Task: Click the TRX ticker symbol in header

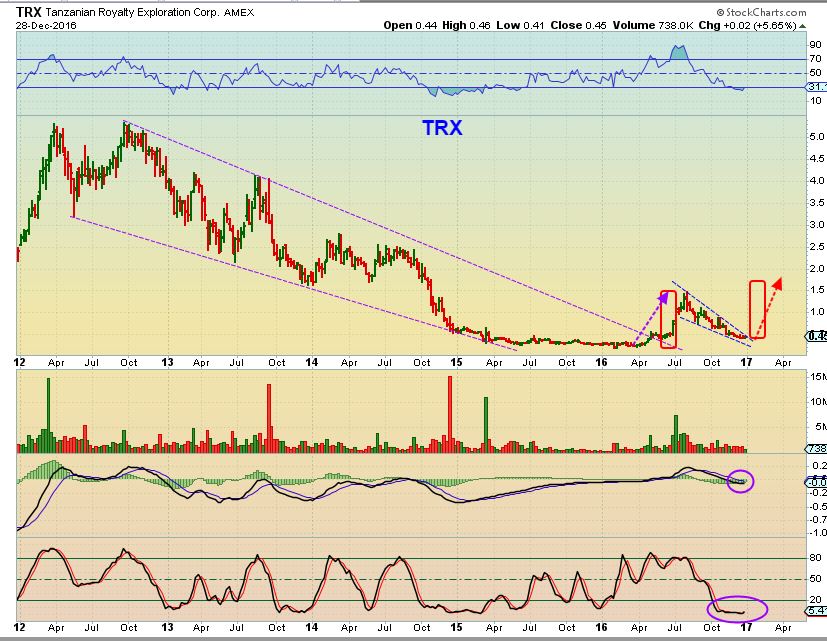Action: tap(28, 12)
